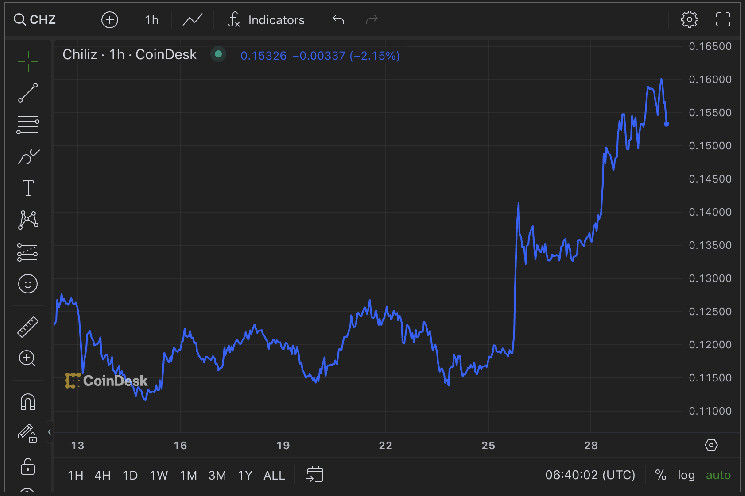
Task: Set range to 1M
Action: 188,476
